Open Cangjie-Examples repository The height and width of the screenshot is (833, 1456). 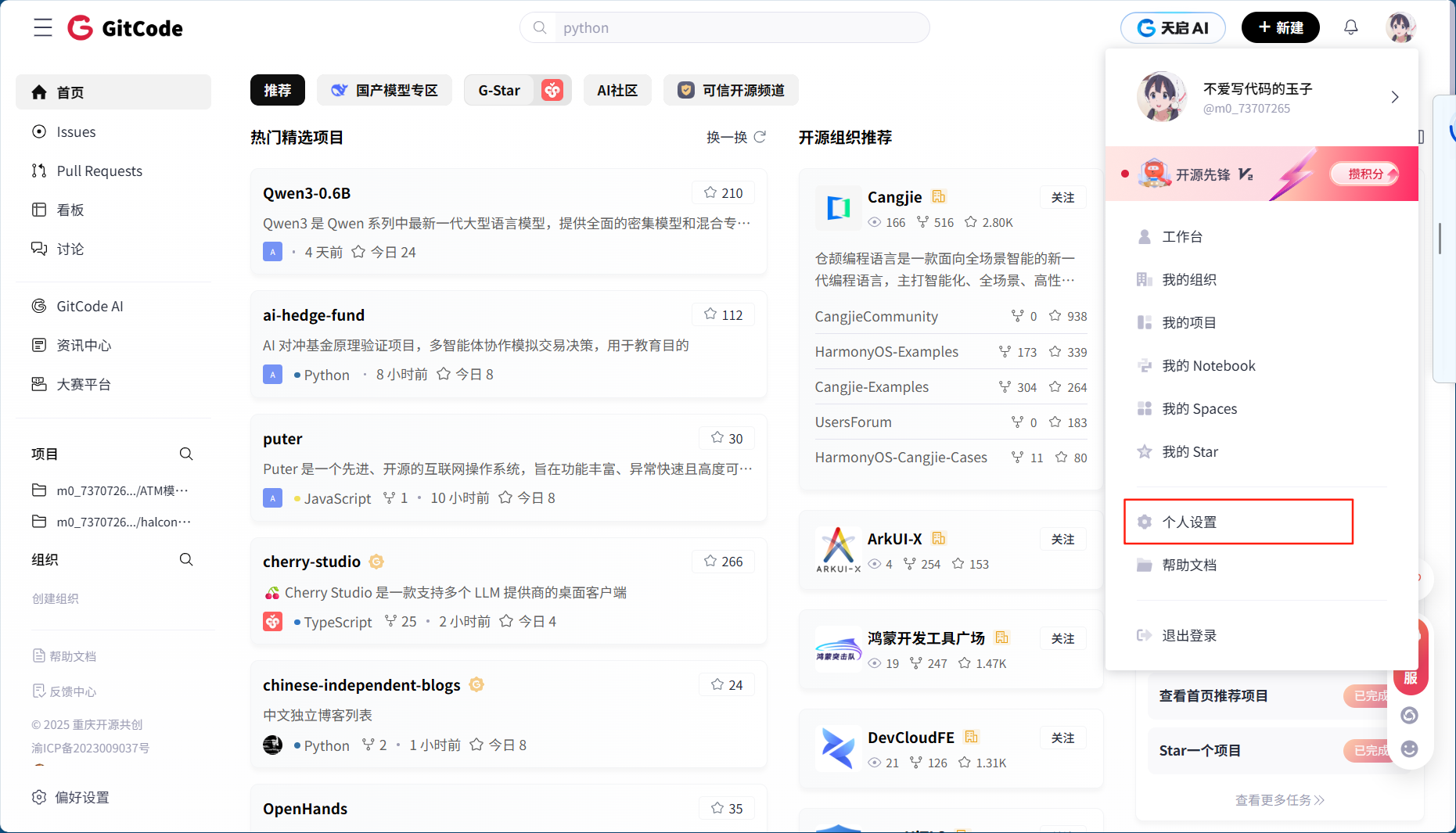point(872,386)
